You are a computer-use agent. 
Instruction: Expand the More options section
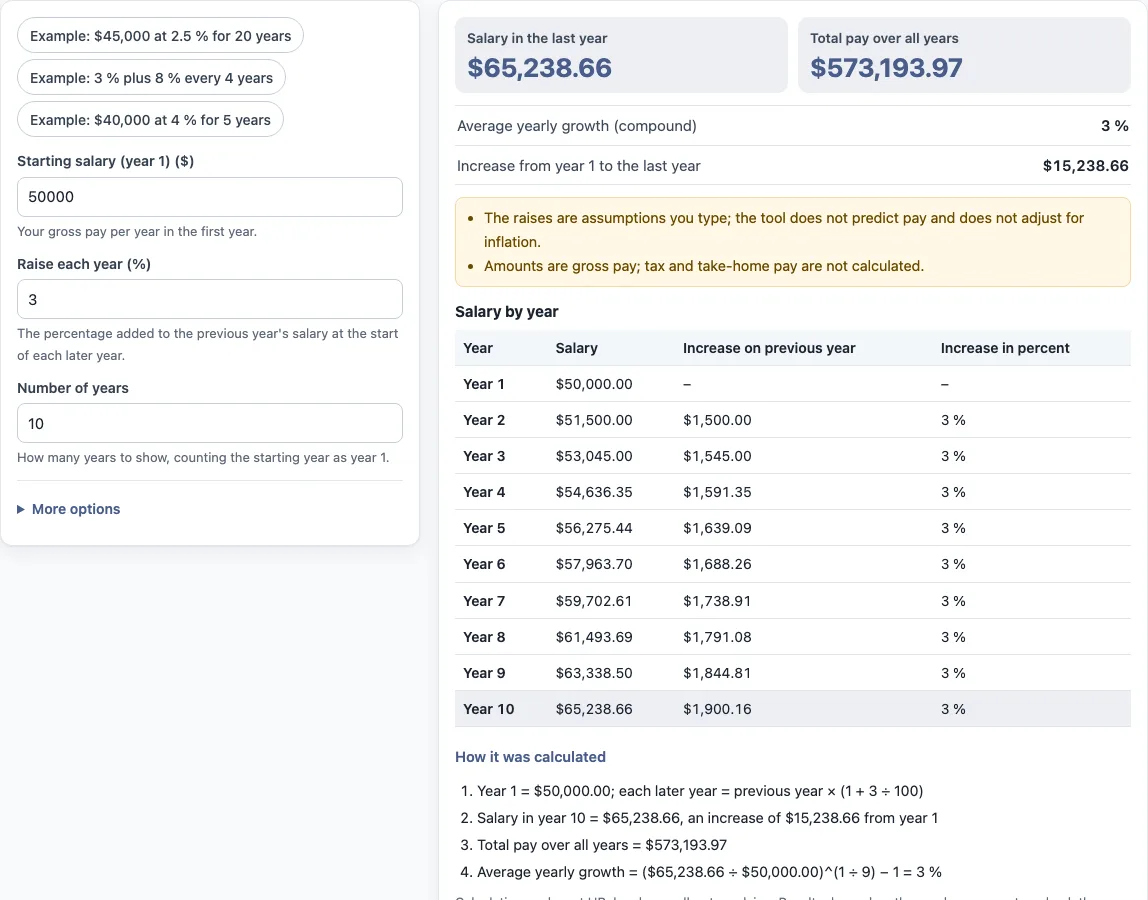pyautogui.click(x=69, y=509)
